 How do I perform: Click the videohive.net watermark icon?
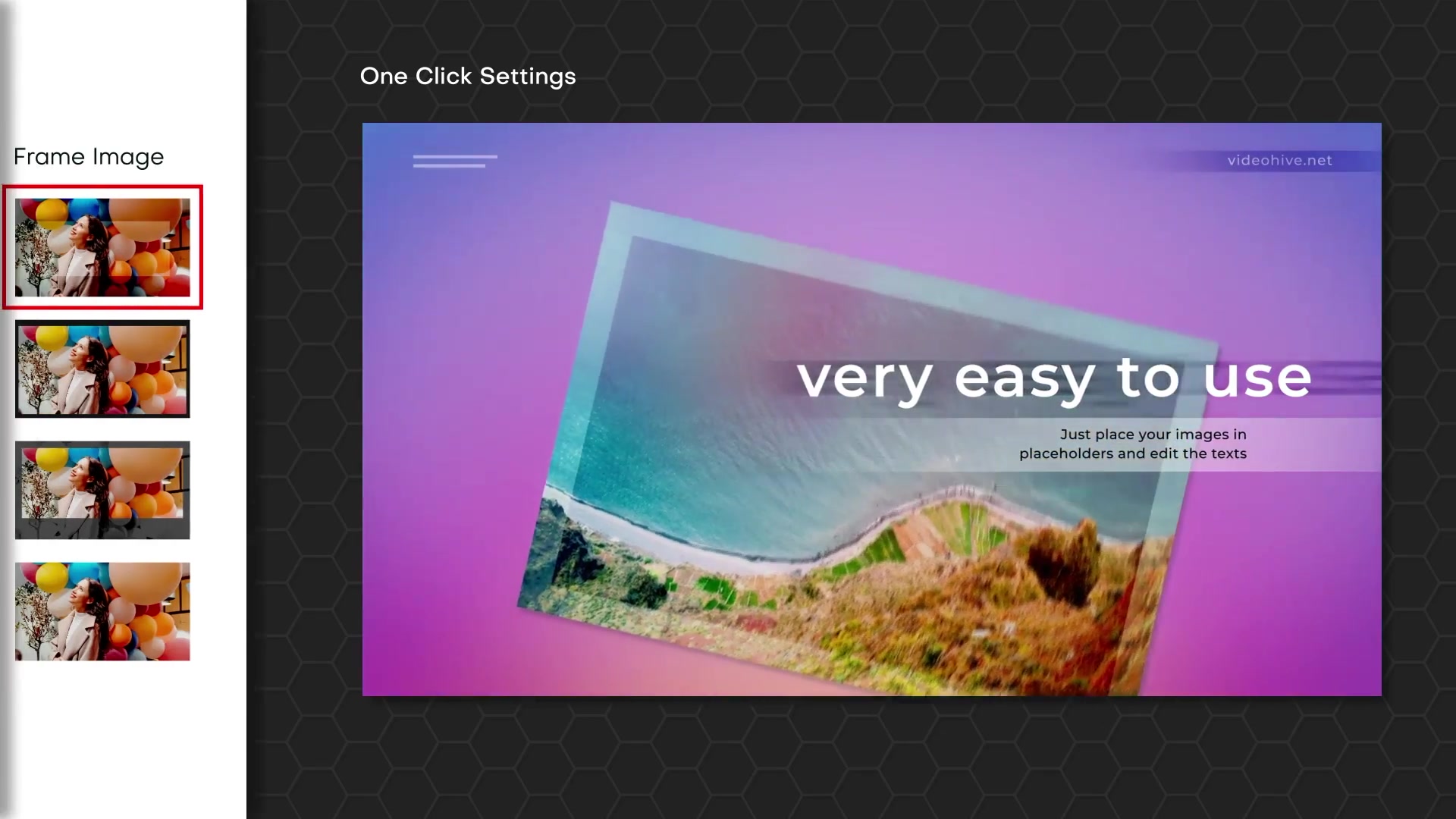point(1280,160)
